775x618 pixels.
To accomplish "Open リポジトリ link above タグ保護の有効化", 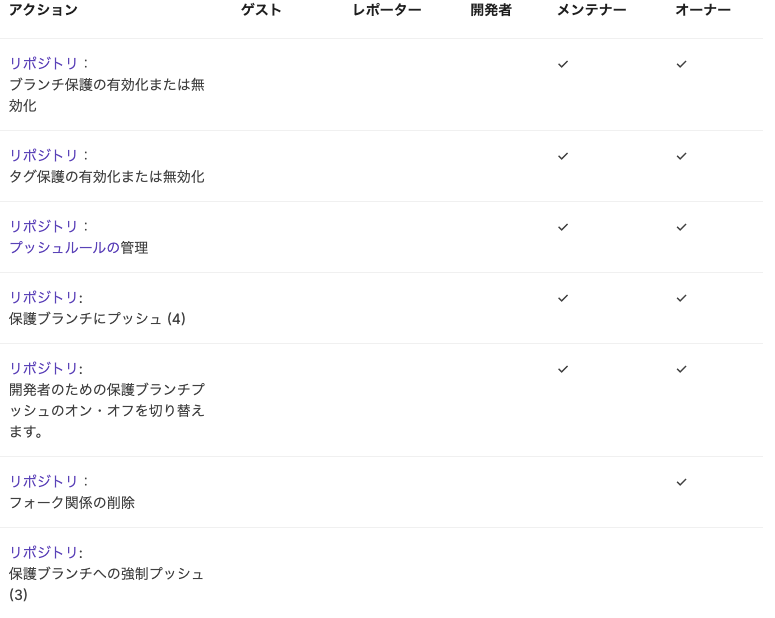I will click(x=44, y=155).
